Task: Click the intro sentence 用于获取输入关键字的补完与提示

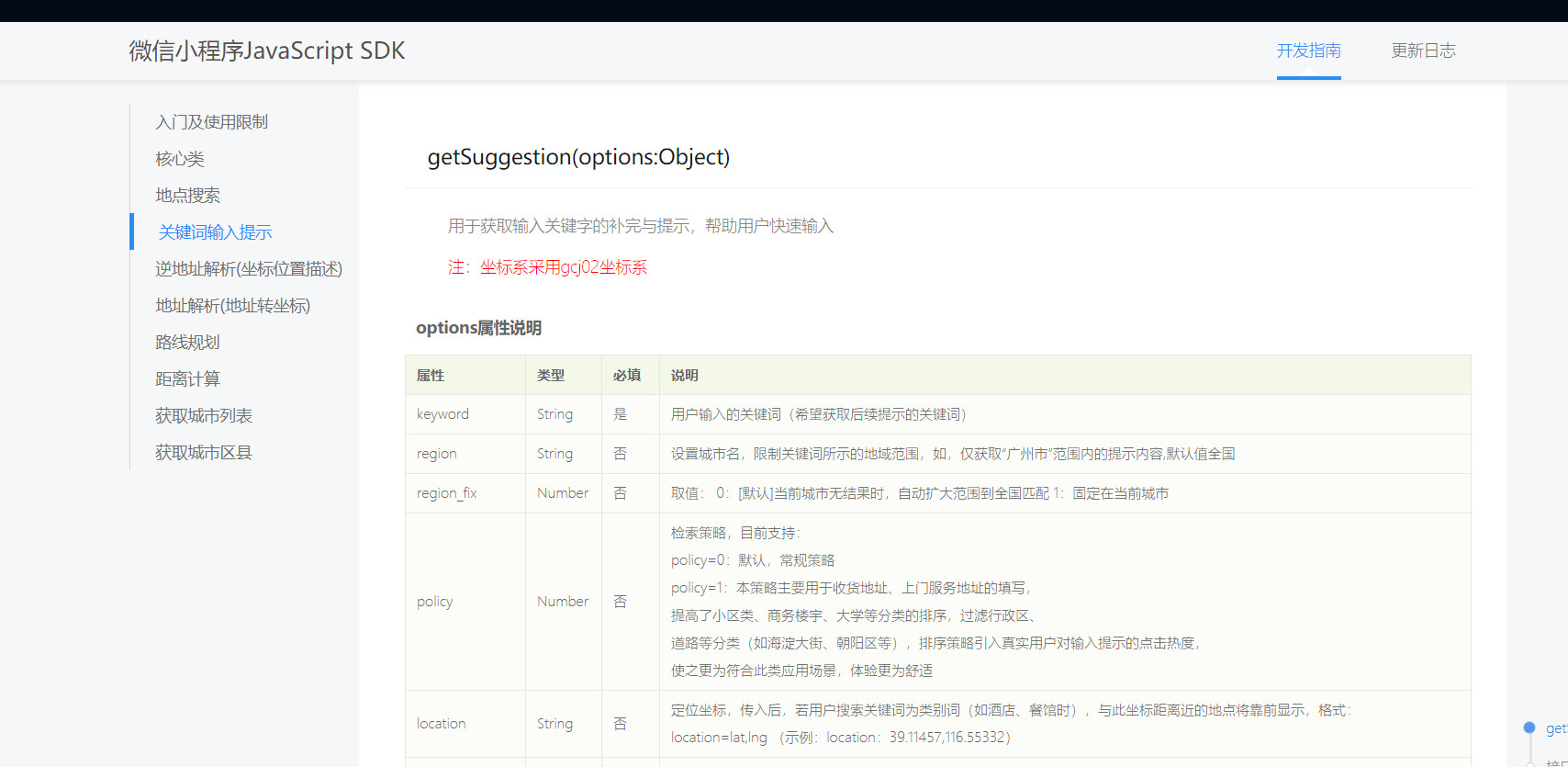Action: point(641,226)
